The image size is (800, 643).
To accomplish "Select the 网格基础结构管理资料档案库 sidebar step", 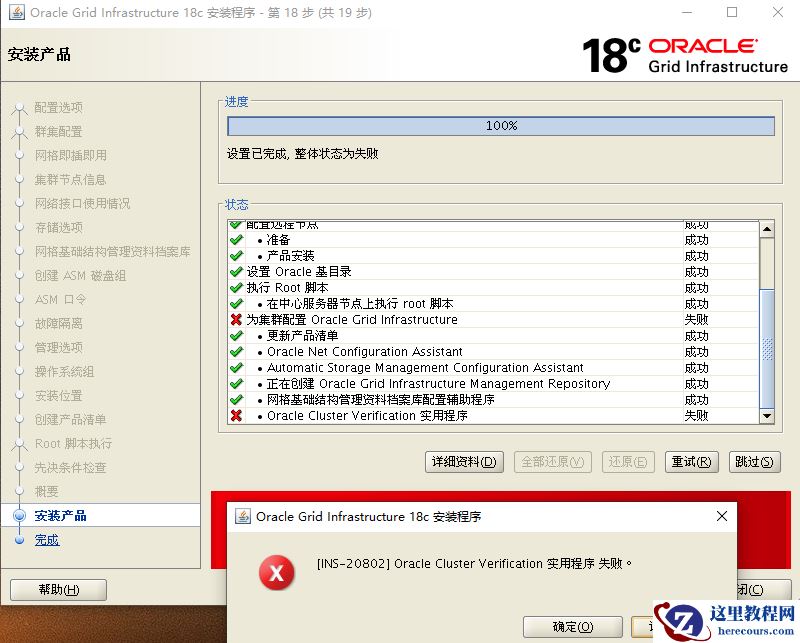I will pos(112,252).
